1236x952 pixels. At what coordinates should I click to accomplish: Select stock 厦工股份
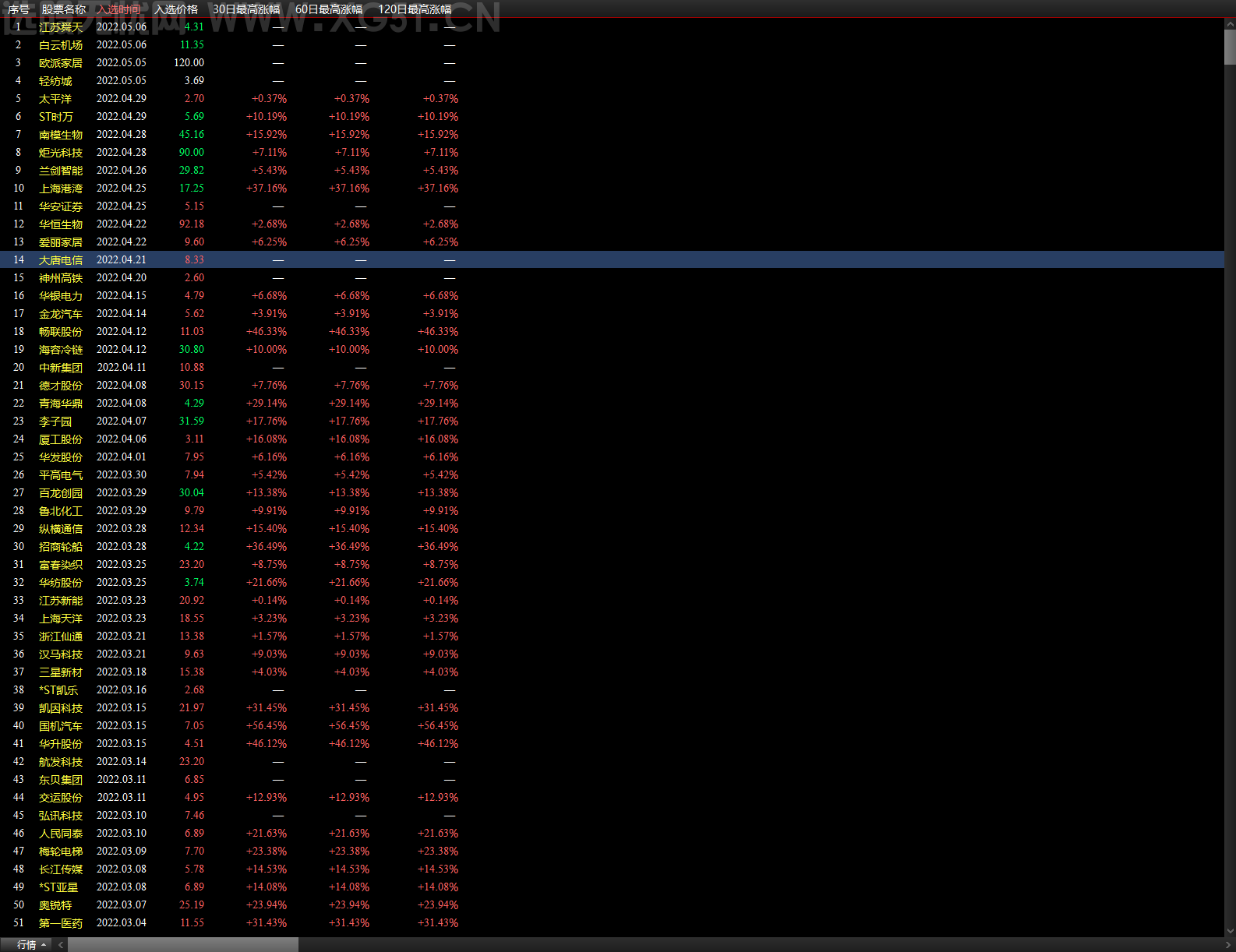[x=61, y=439]
